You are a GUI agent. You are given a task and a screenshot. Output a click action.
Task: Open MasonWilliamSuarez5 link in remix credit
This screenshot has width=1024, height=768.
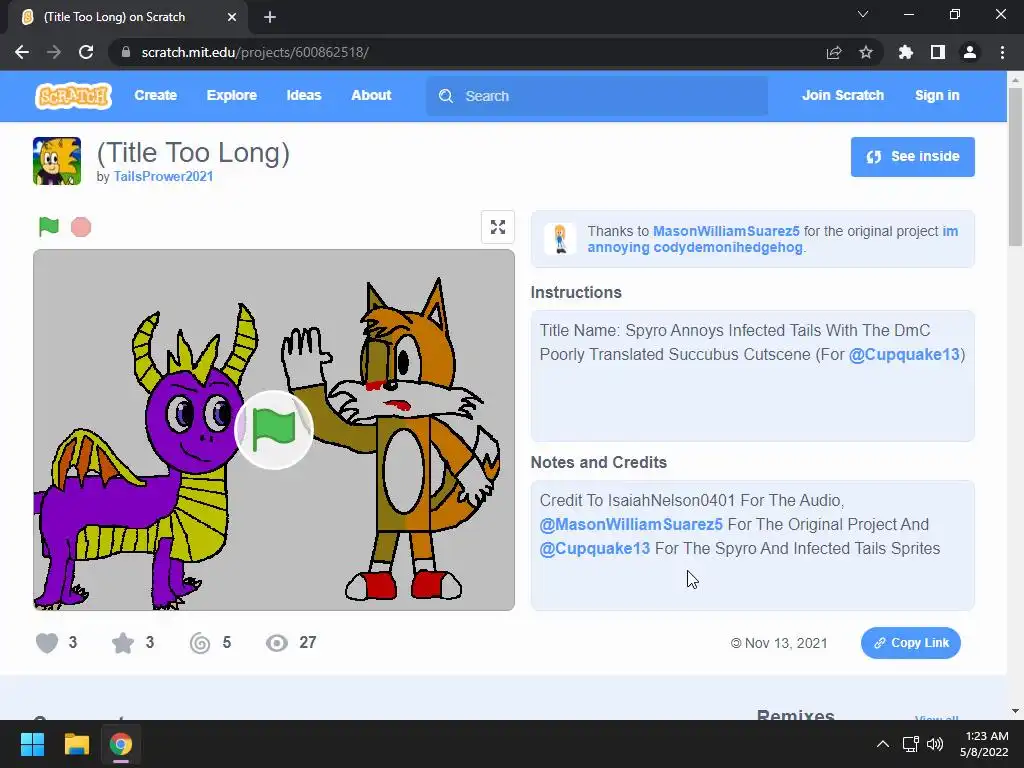tap(726, 231)
